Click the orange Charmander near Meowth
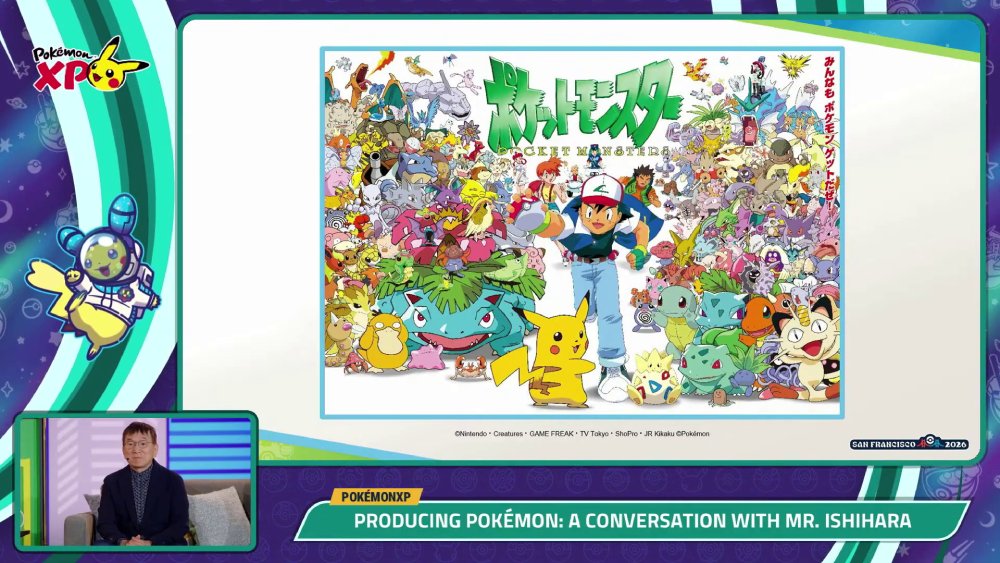Image resolution: width=1000 pixels, height=563 pixels. tap(758, 317)
